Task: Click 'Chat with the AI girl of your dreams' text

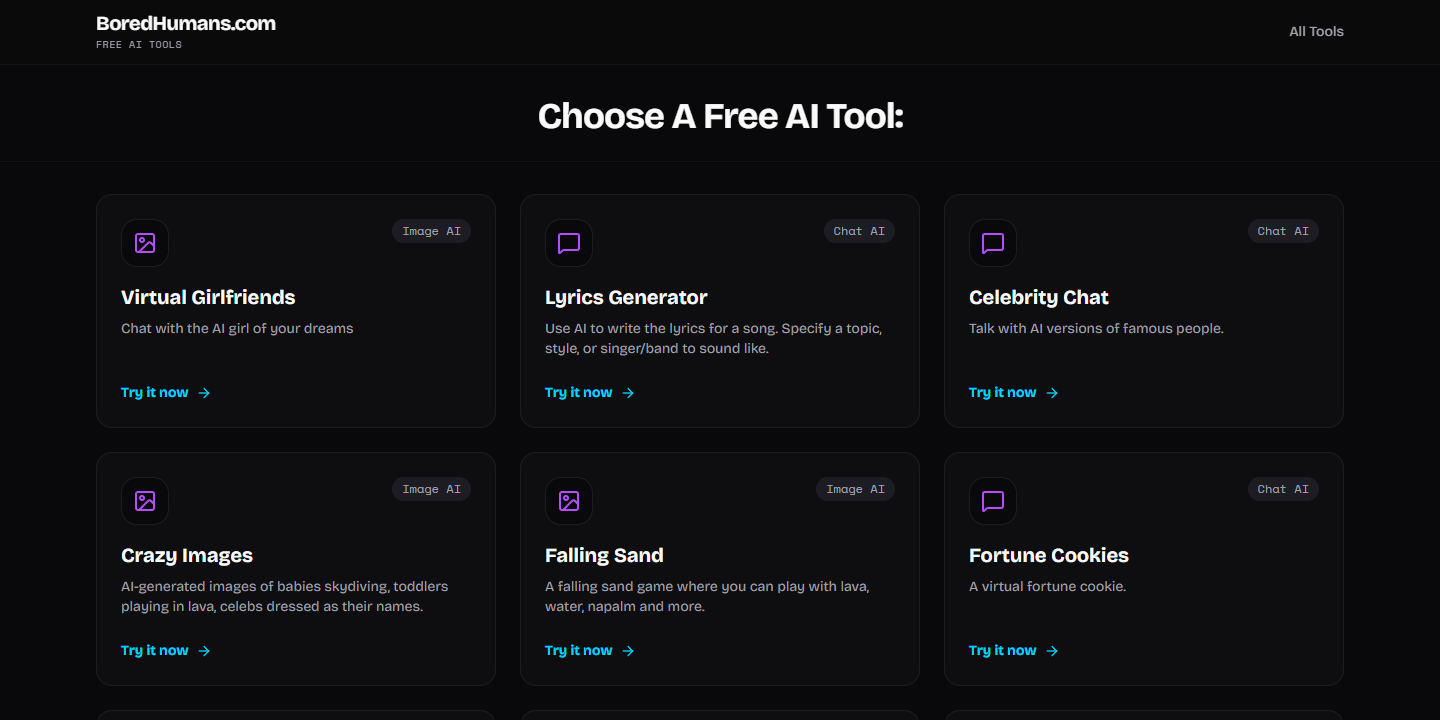Action: tap(237, 328)
